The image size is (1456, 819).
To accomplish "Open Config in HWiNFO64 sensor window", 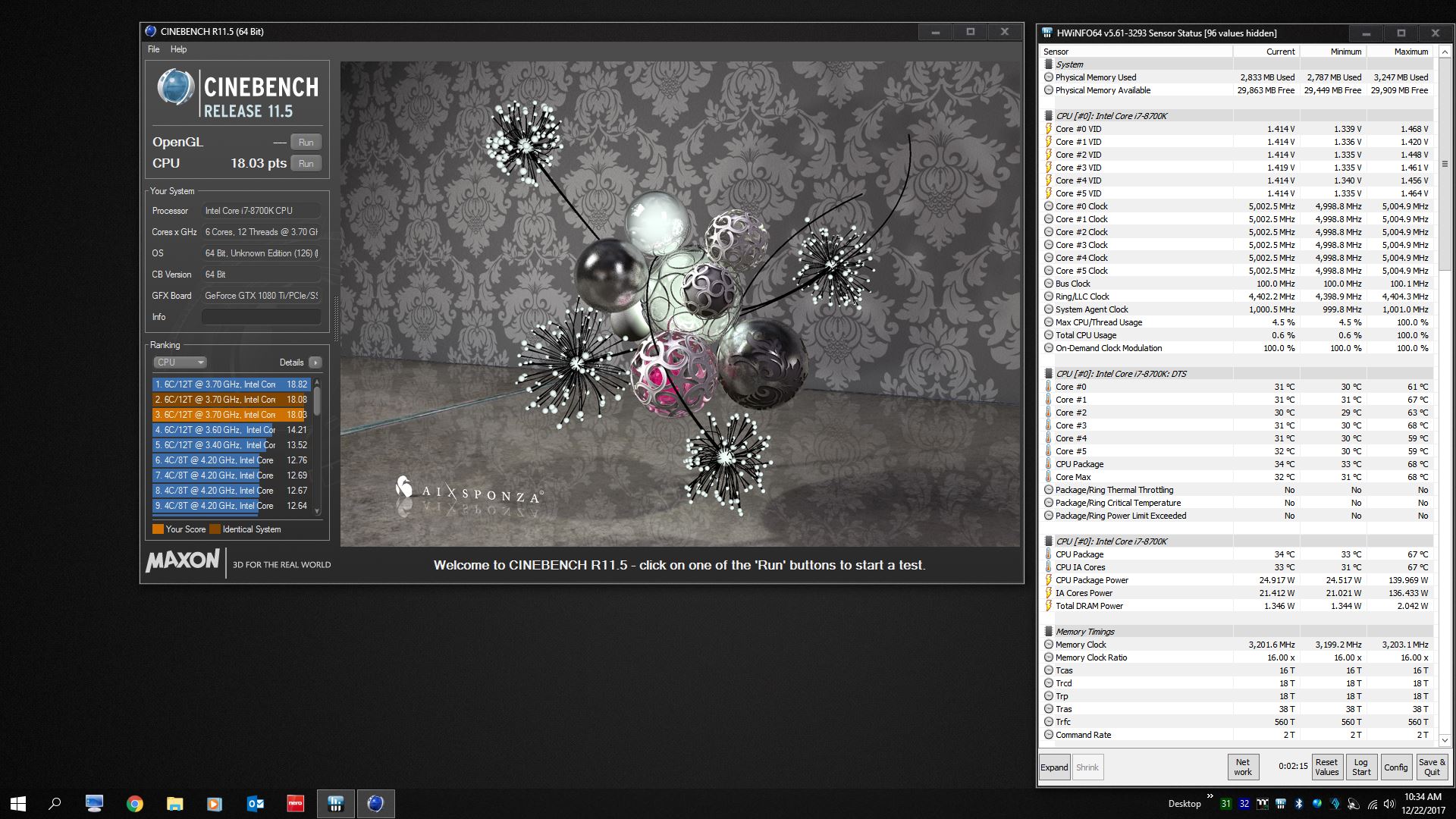I will [1395, 767].
